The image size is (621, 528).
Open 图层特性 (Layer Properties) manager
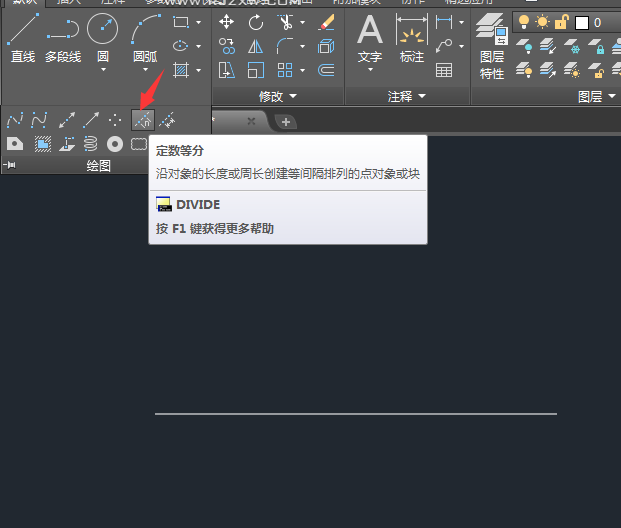click(x=492, y=46)
